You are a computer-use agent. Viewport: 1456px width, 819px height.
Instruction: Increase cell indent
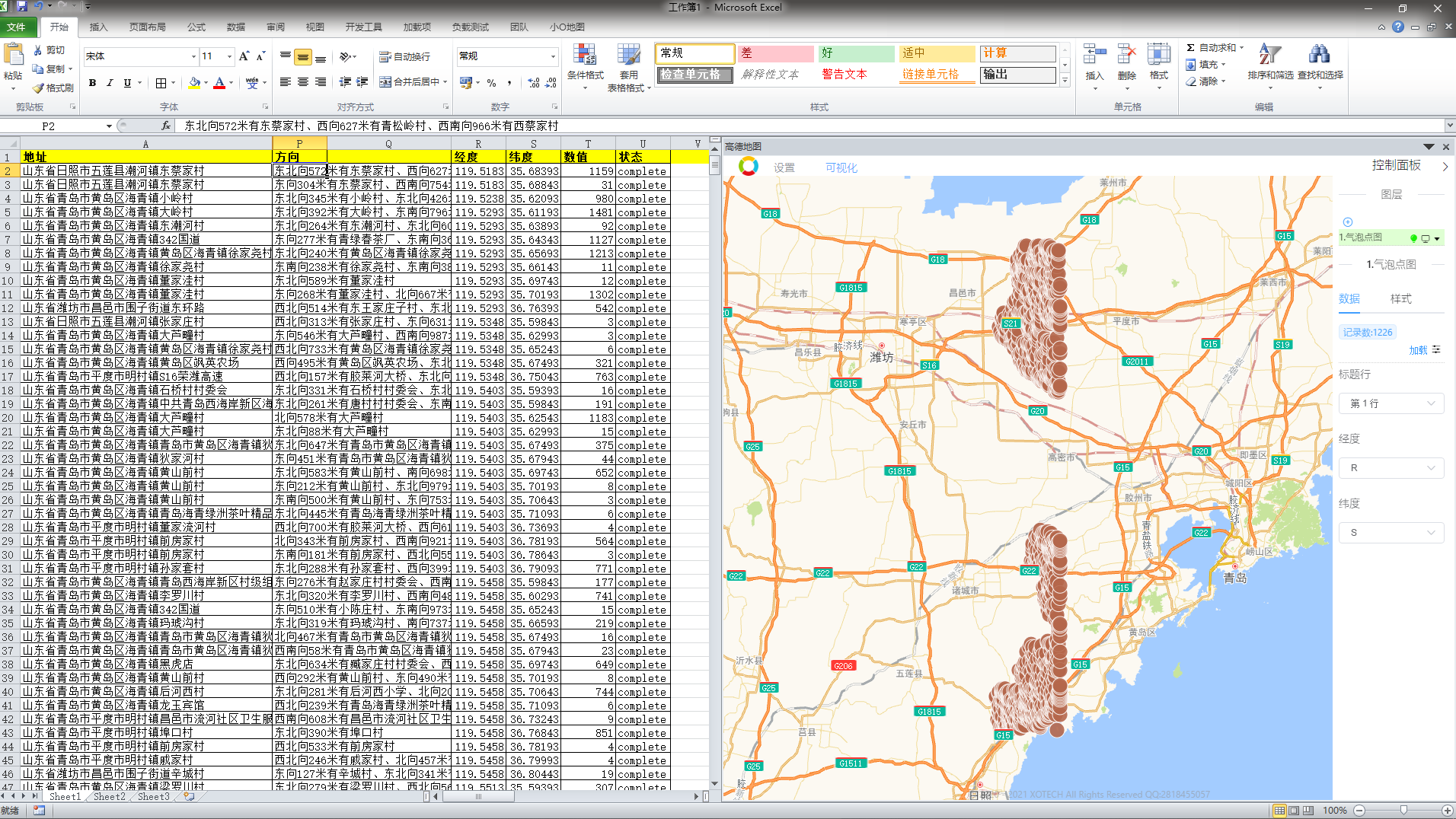[362, 82]
